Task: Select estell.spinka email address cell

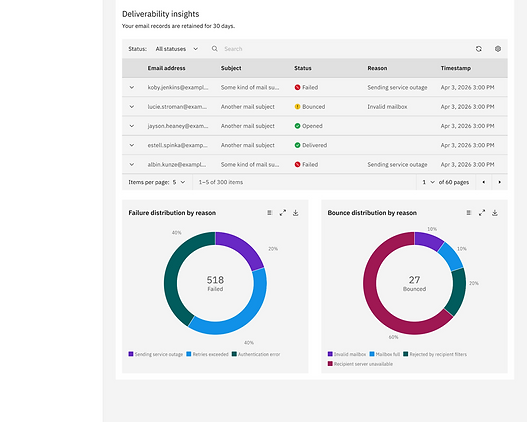Action: 177,145
